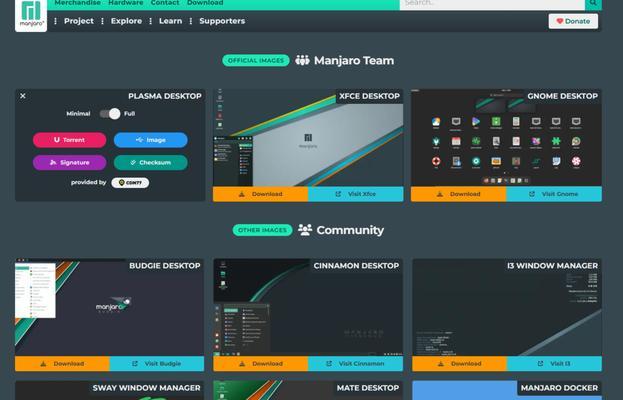Click the blue Image download button
This screenshot has height=400, width=623.
coord(151,140)
